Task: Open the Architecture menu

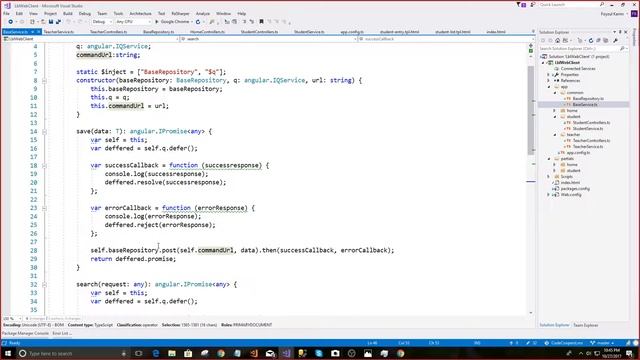Action: [140, 13]
